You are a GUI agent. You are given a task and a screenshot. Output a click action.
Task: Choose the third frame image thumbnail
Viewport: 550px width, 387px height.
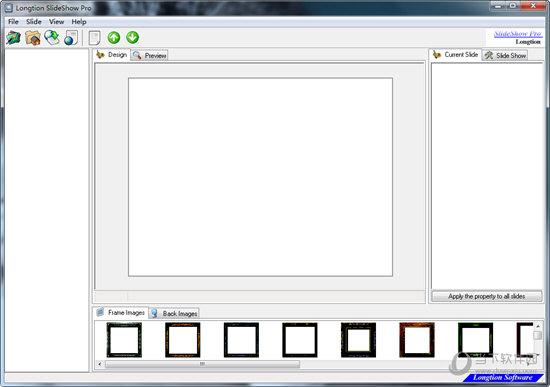pyautogui.click(x=241, y=340)
